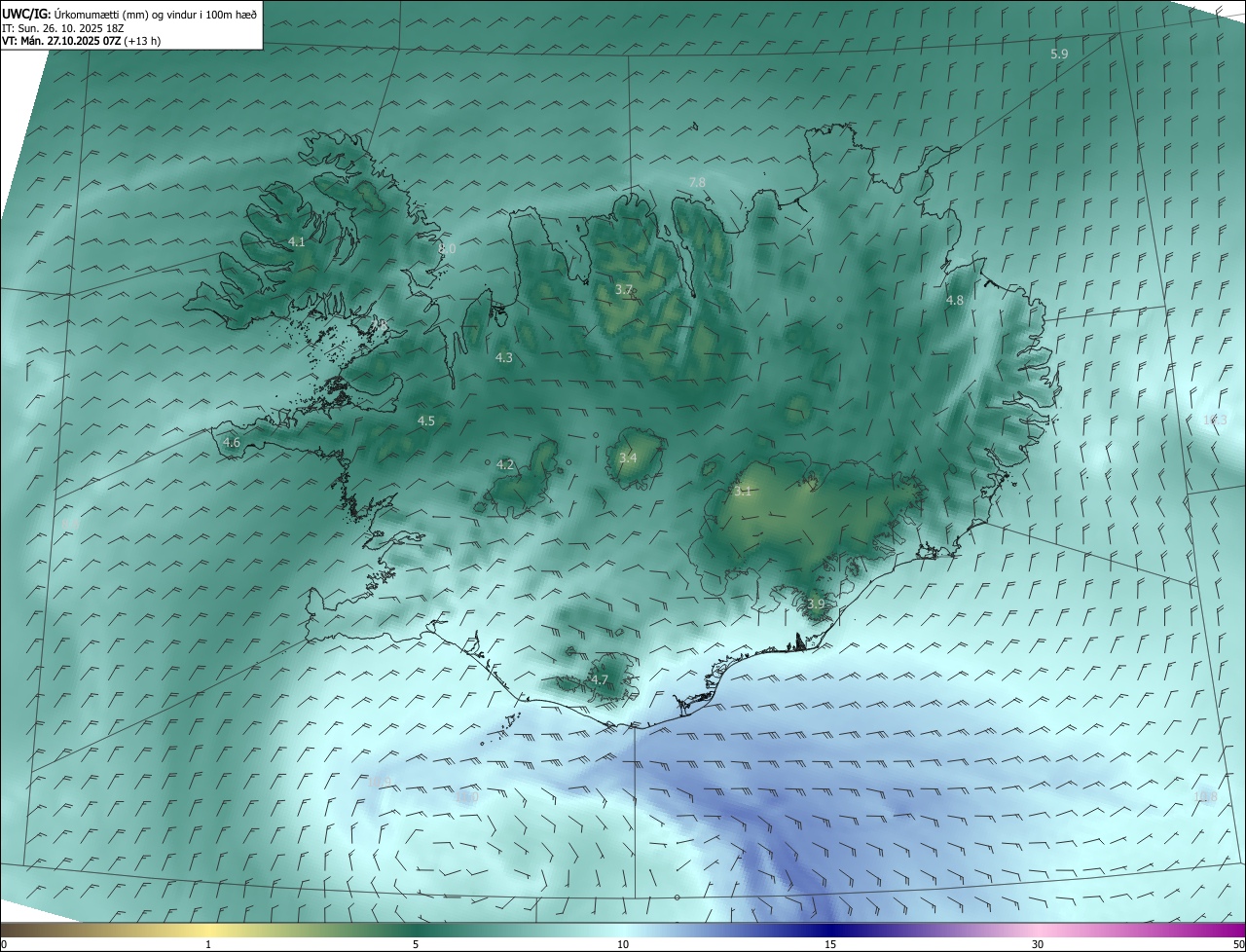Click the 10 tick on the color scale
Screen dimensions: 1246x952
pos(623,944)
